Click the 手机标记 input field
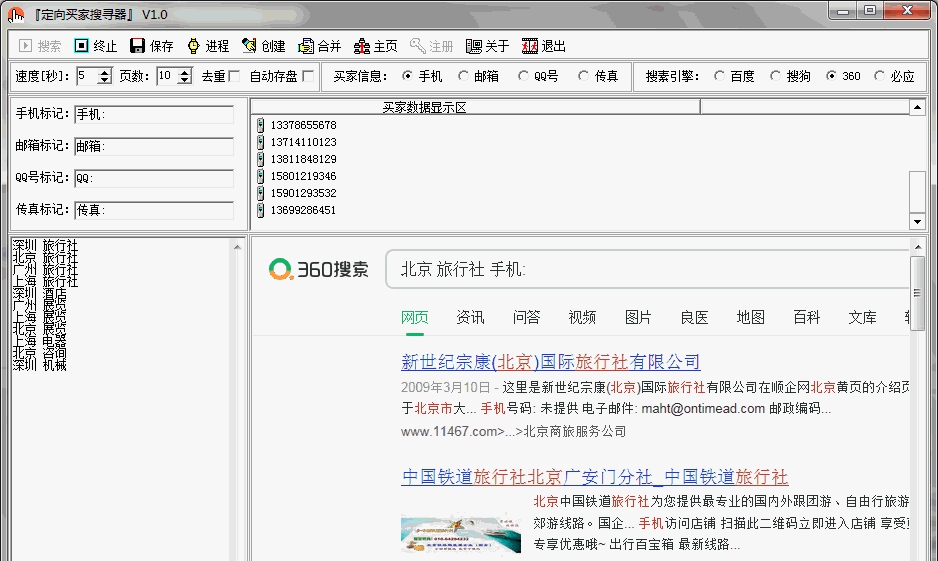This screenshot has width=938, height=561. 154,114
